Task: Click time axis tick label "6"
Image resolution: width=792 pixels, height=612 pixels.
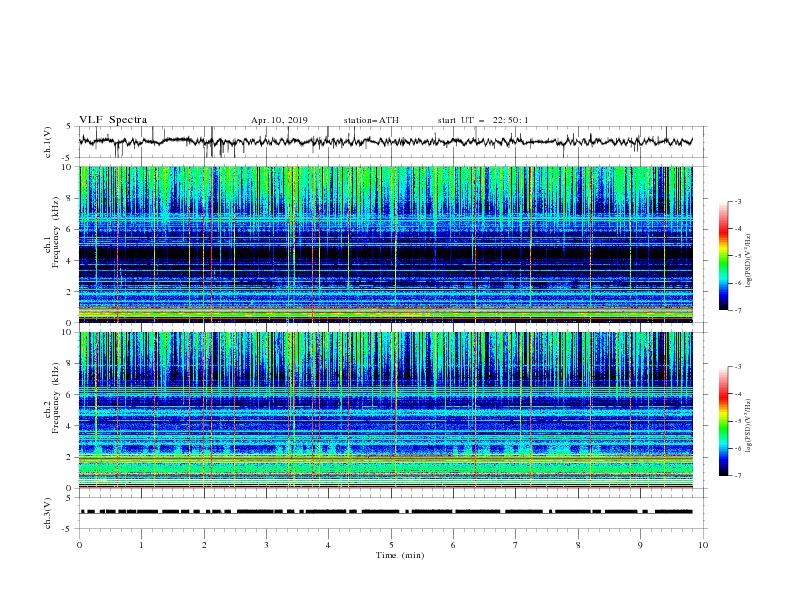Action: (453, 545)
